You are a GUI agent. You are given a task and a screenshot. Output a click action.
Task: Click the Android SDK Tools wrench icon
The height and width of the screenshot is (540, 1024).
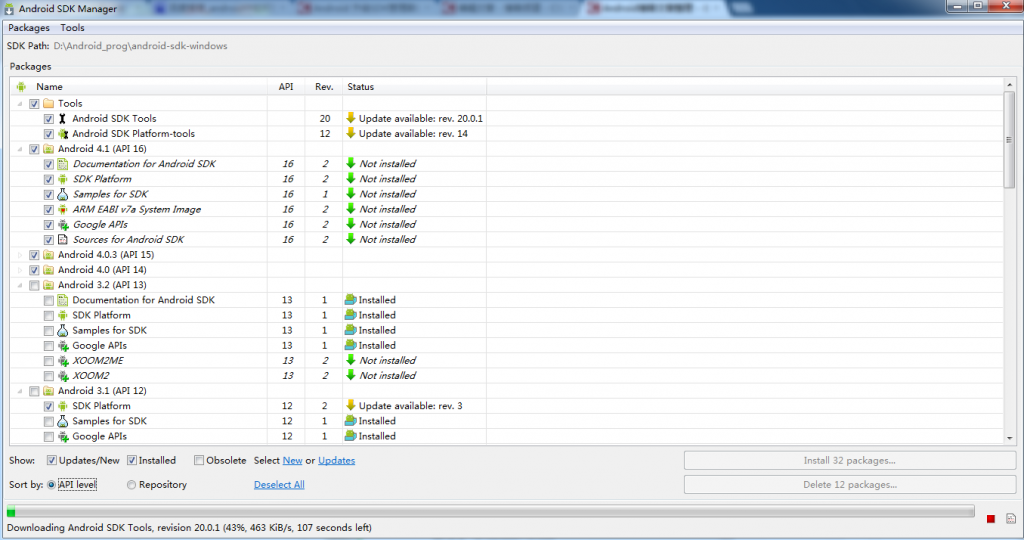click(x=63, y=119)
